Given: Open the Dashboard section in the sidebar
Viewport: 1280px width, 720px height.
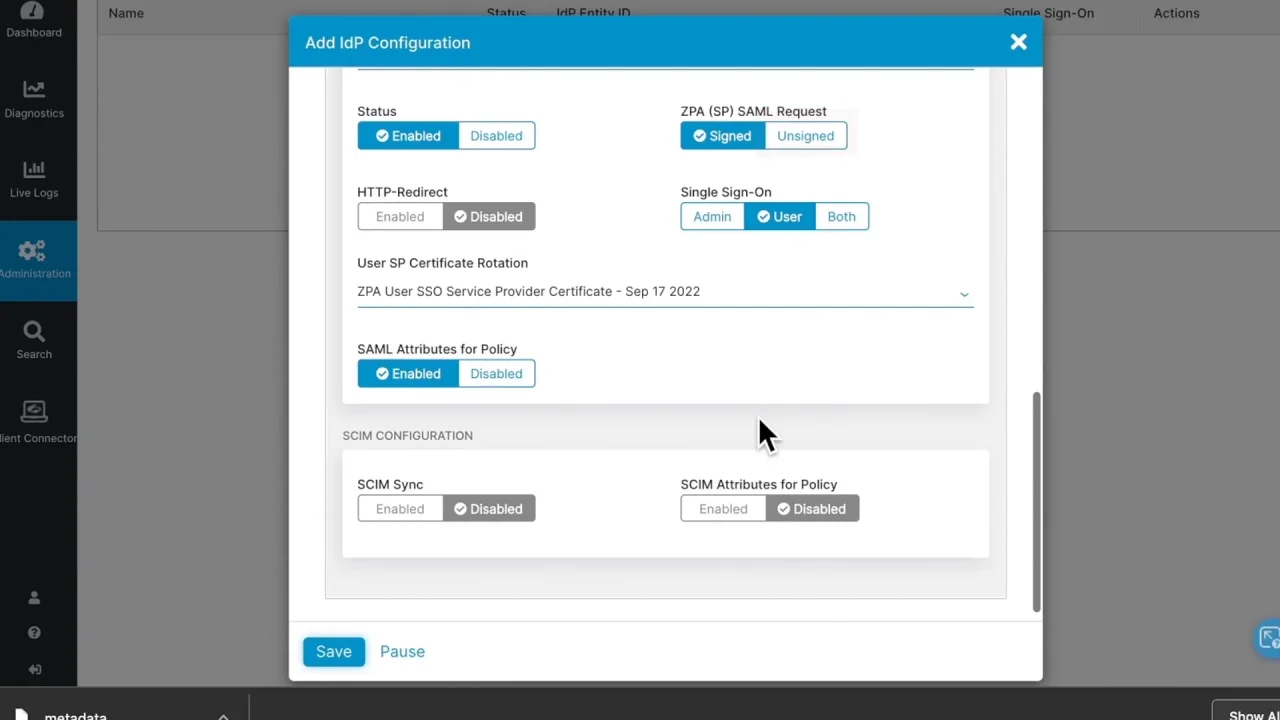Looking at the screenshot, I should click(x=33, y=20).
